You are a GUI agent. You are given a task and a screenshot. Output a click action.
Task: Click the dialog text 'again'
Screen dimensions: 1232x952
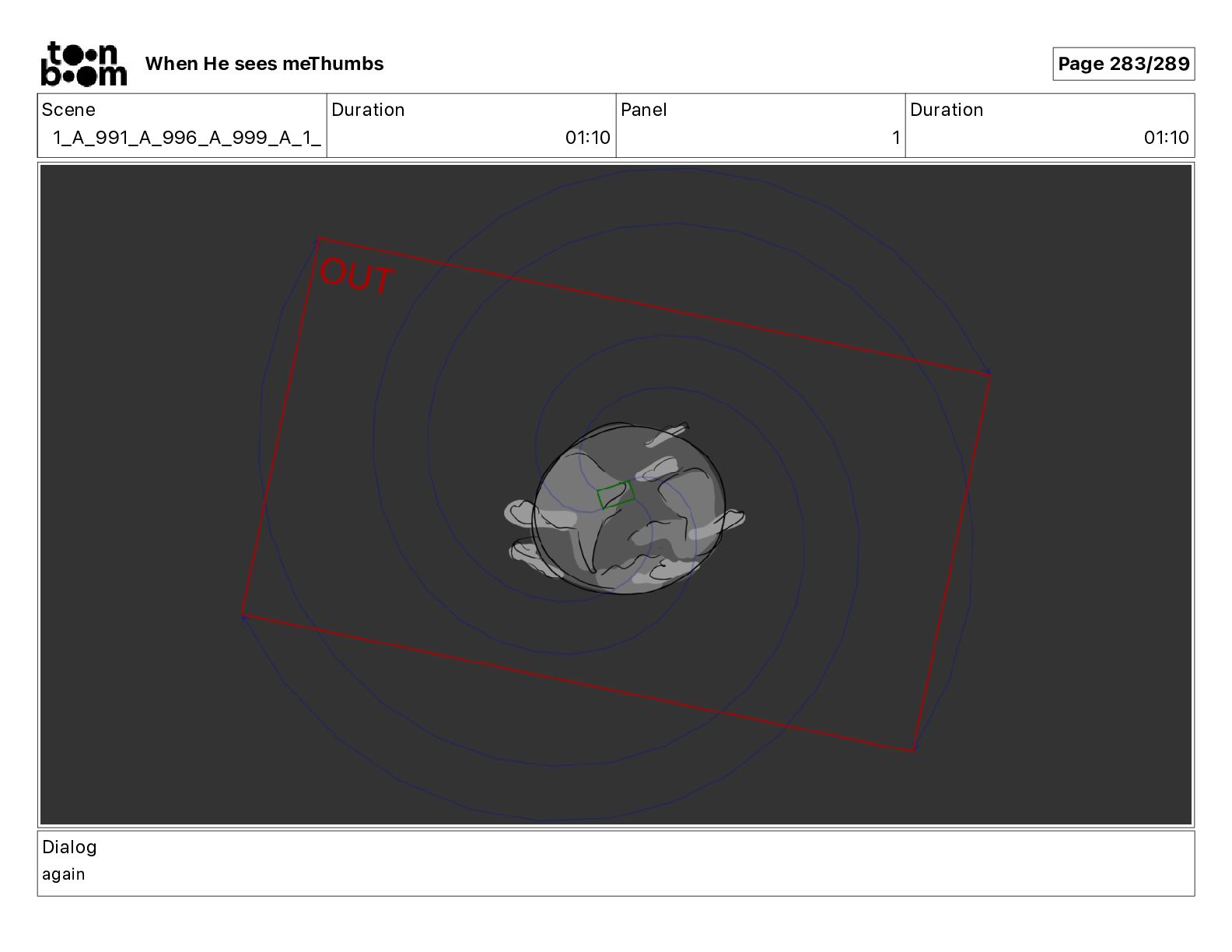pyautogui.click(x=64, y=874)
